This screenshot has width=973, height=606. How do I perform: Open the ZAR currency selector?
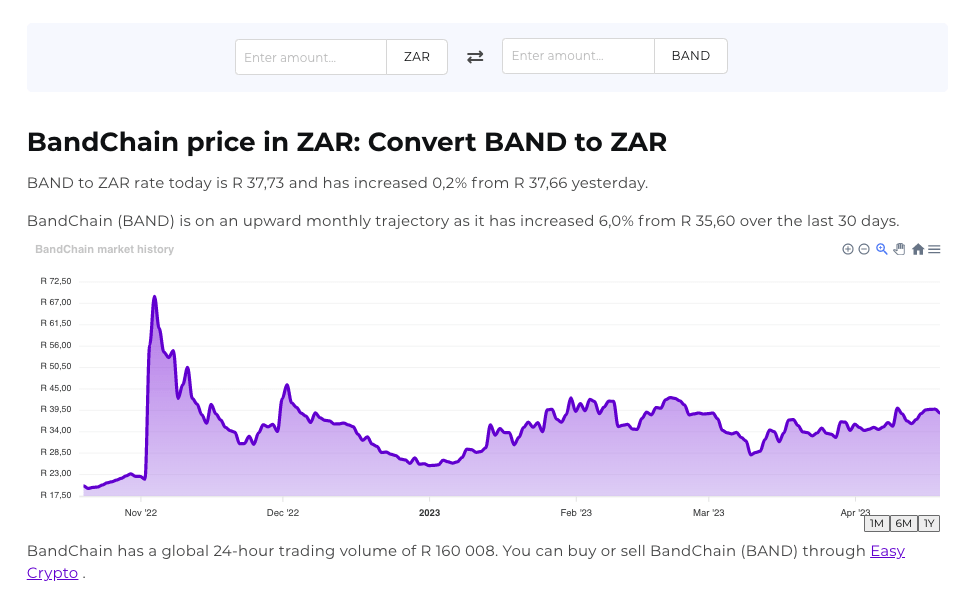pos(416,57)
